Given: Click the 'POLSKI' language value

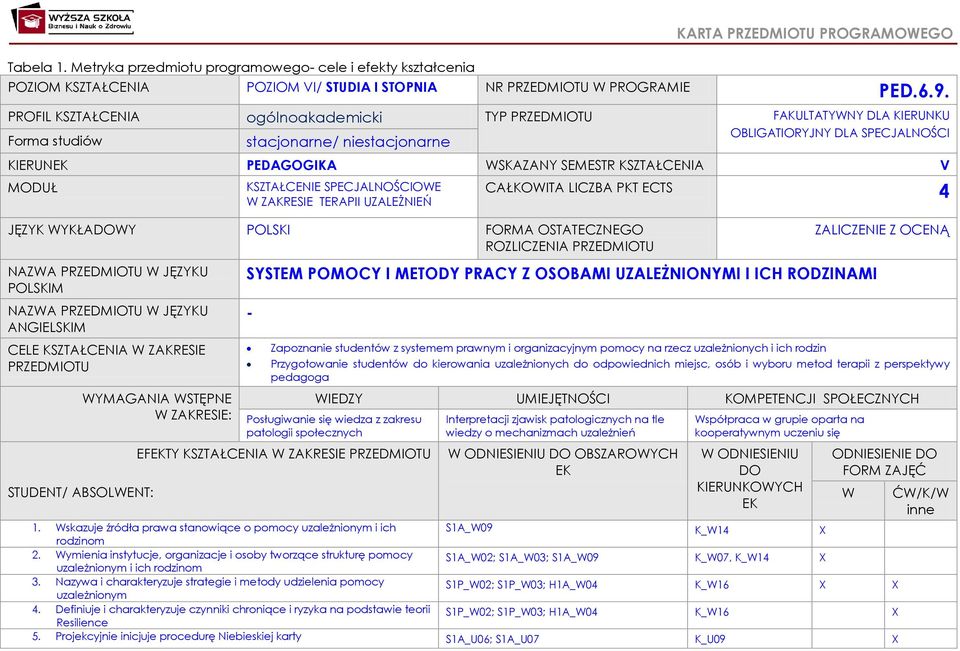Looking at the screenshot, I should 268,230.
